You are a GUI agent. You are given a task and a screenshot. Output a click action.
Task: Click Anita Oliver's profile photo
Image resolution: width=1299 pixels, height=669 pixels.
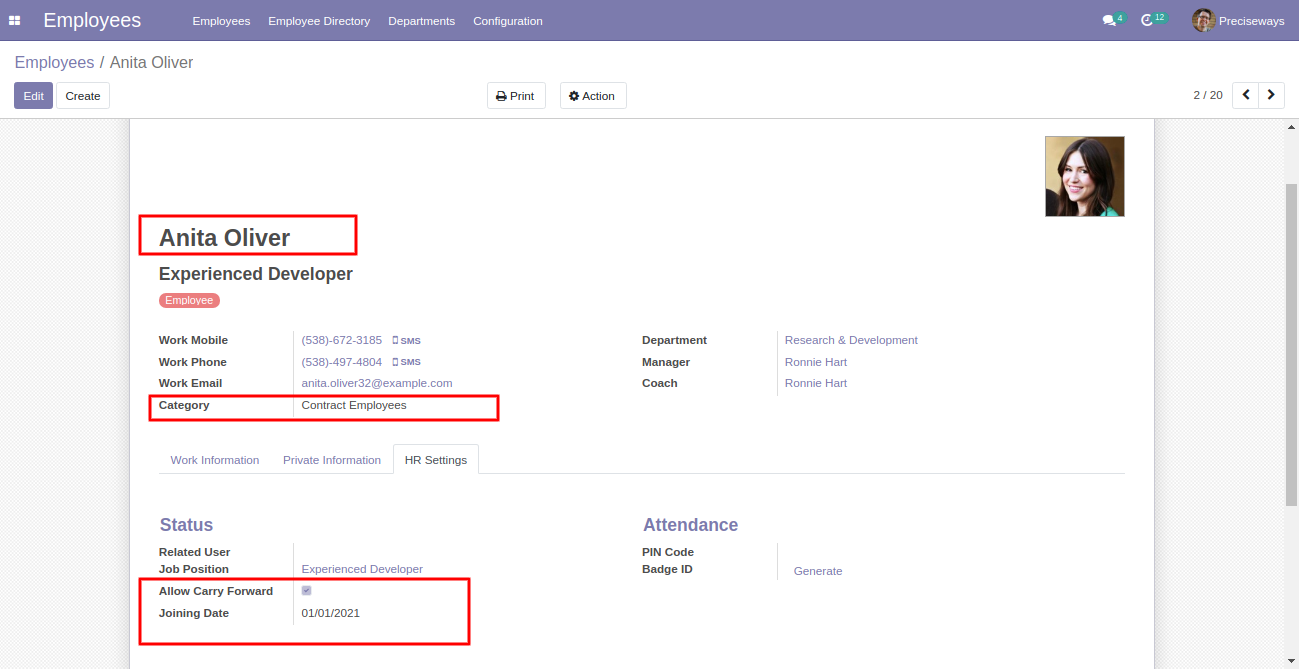(x=1085, y=176)
